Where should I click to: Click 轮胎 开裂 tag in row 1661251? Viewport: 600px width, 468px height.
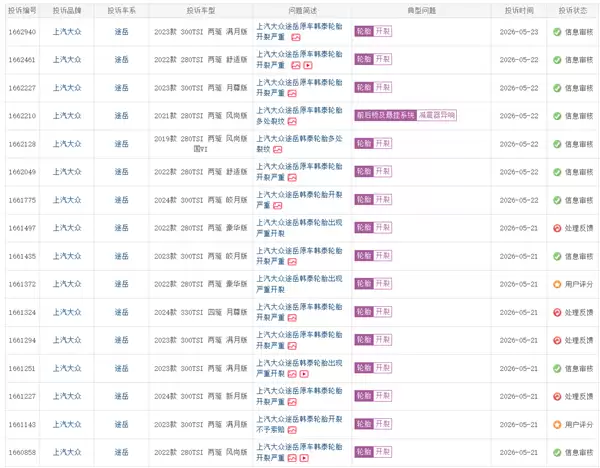(x=373, y=368)
